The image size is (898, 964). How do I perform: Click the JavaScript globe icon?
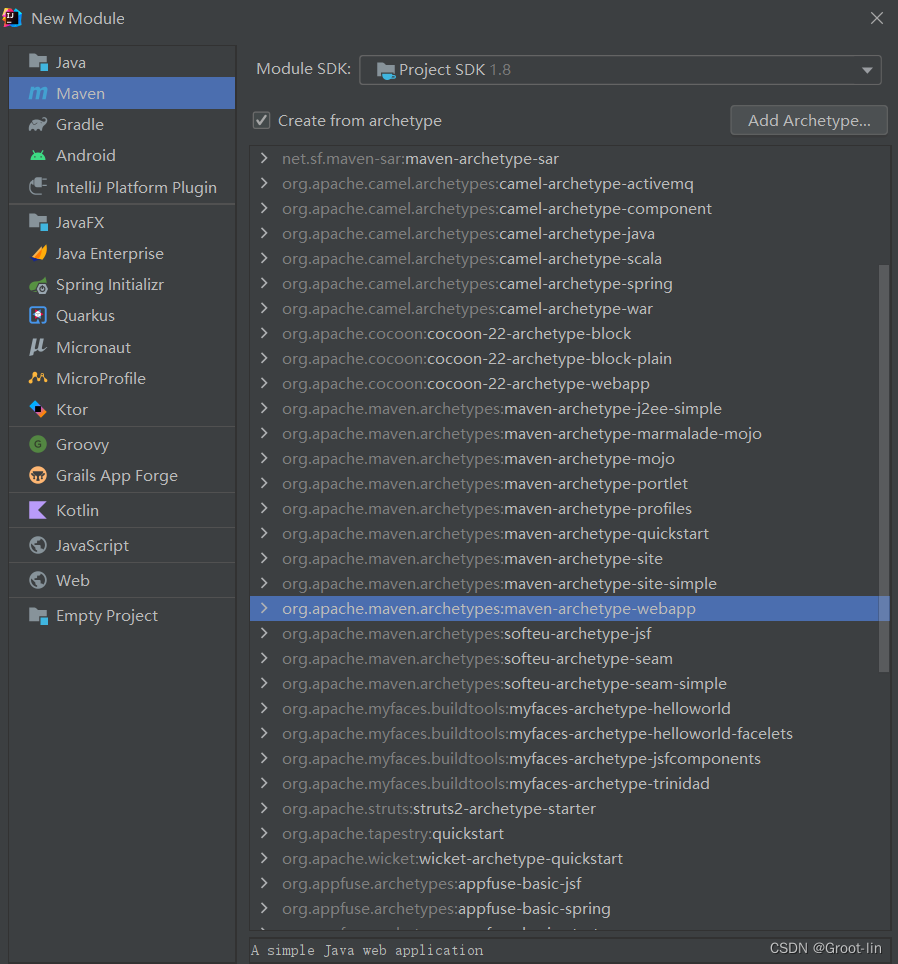pos(38,545)
